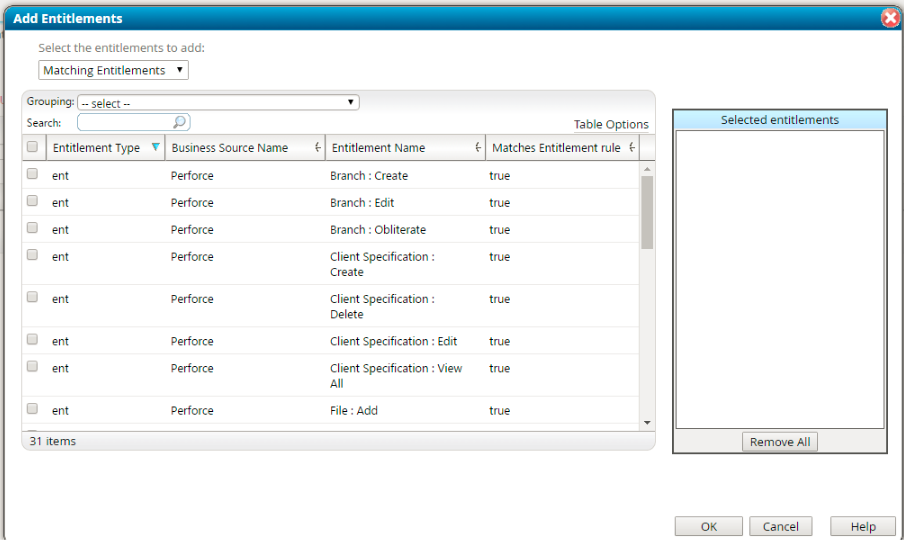The height and width of the screenshot is (548, 904).
Task: Toggle the select-all checkbox in table header
Action: 32,147
